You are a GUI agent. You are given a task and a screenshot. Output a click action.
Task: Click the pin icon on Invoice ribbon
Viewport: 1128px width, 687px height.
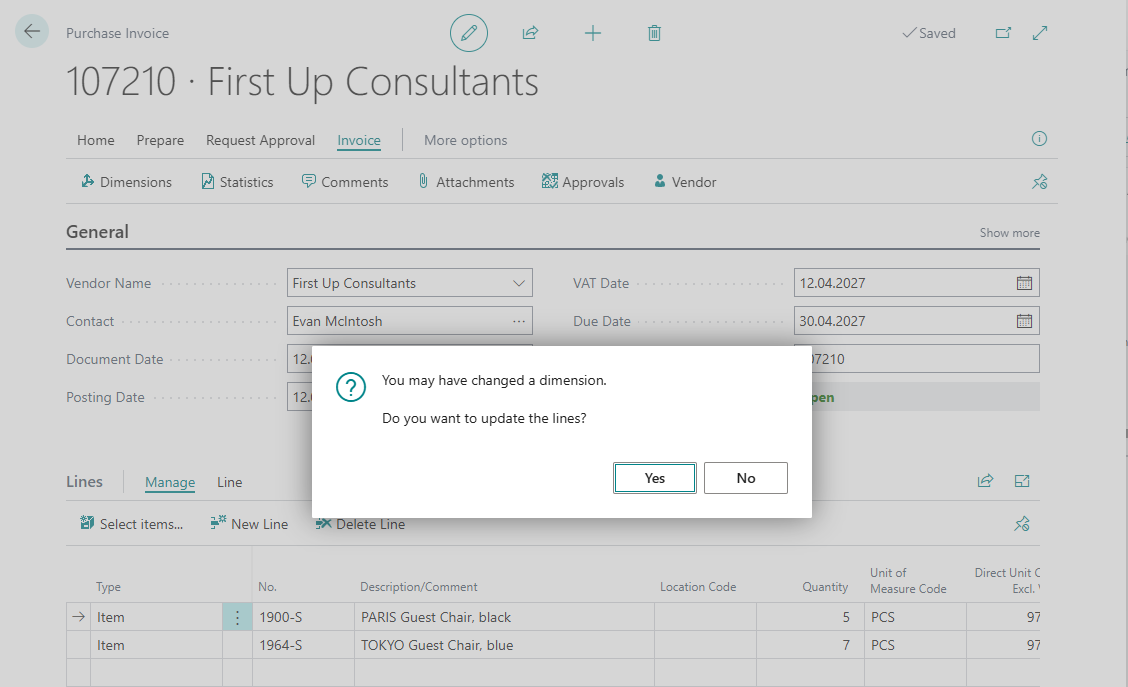pos(1040,182)
